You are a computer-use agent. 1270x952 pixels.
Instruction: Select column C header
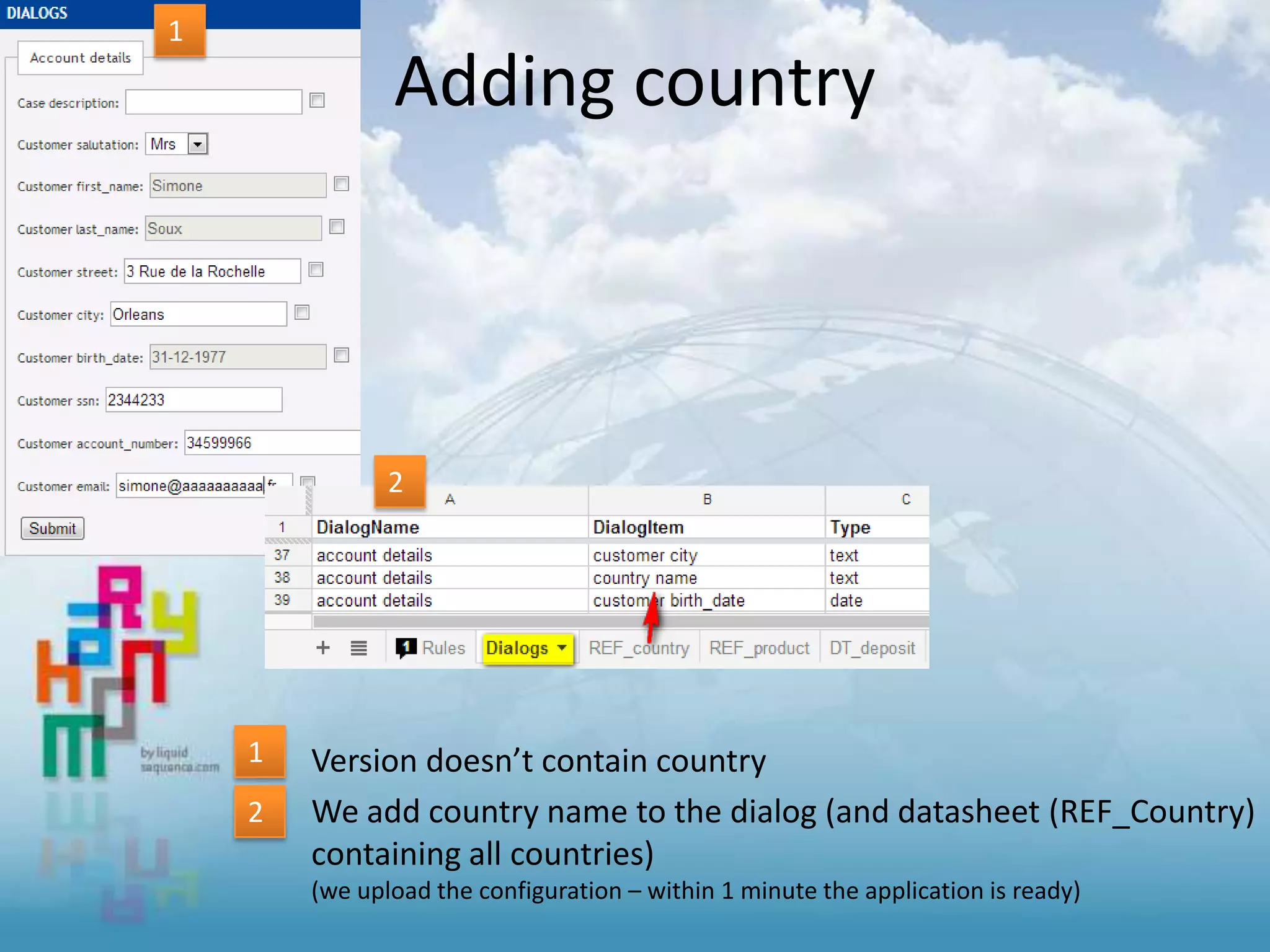[x=877, y=500]
